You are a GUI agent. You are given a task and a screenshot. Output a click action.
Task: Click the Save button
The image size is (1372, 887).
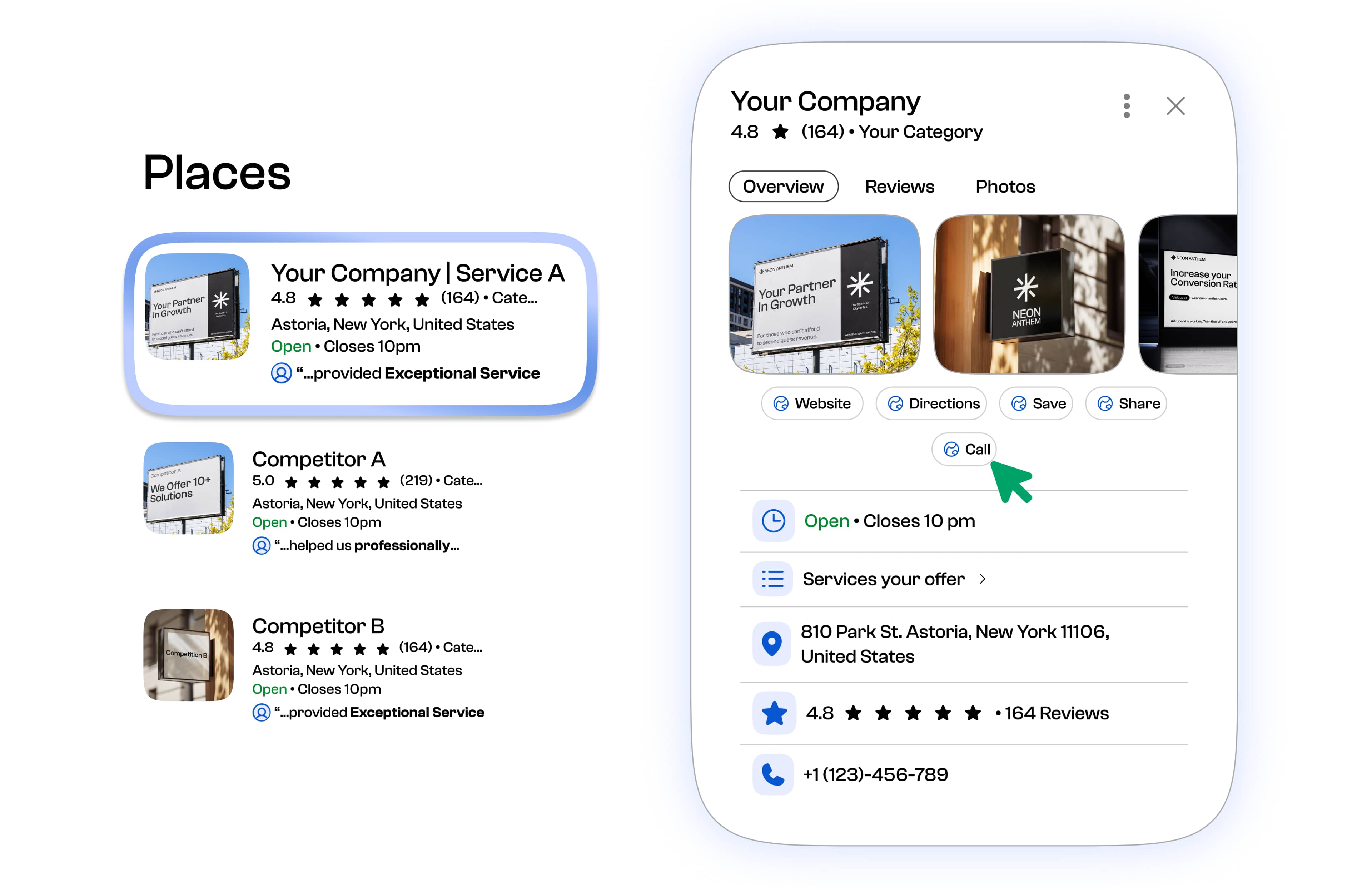click(1036, 403)
